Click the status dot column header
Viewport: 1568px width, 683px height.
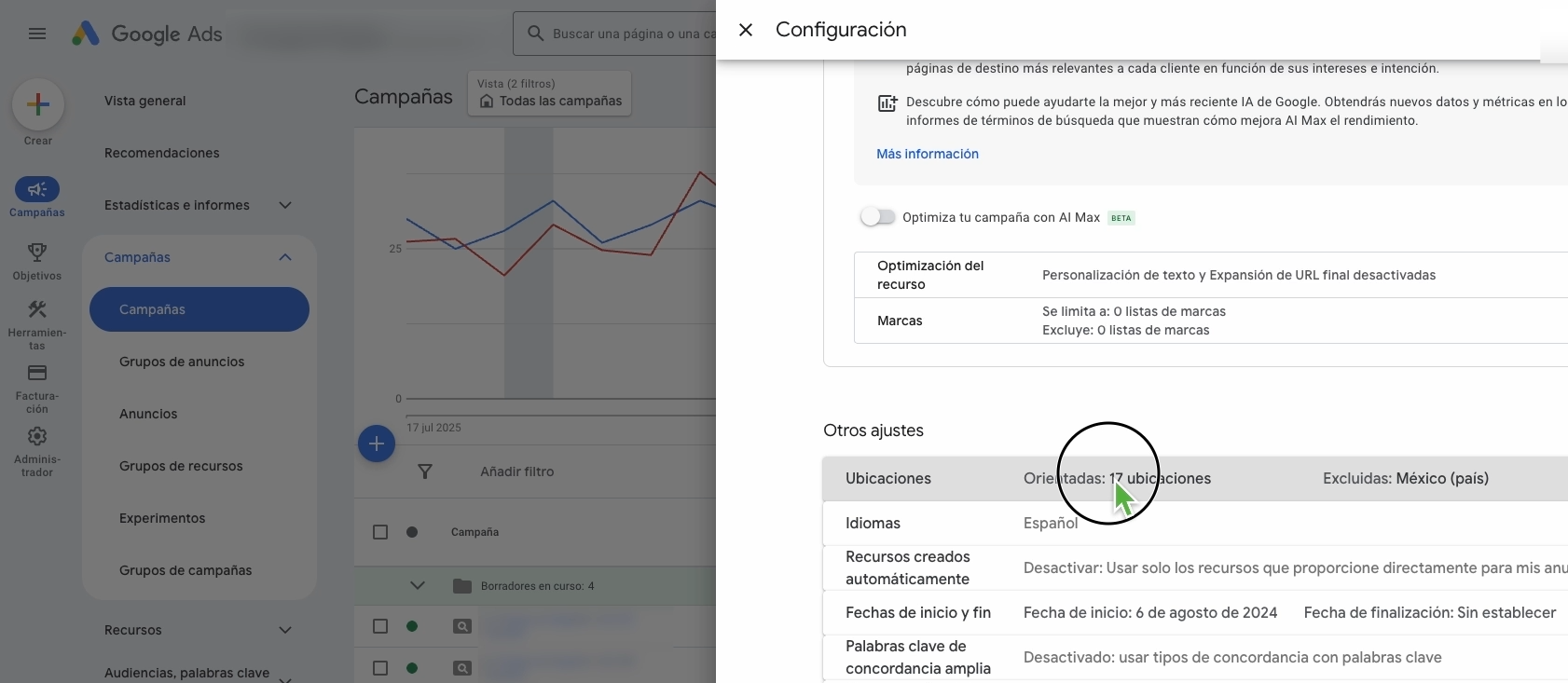412,532
